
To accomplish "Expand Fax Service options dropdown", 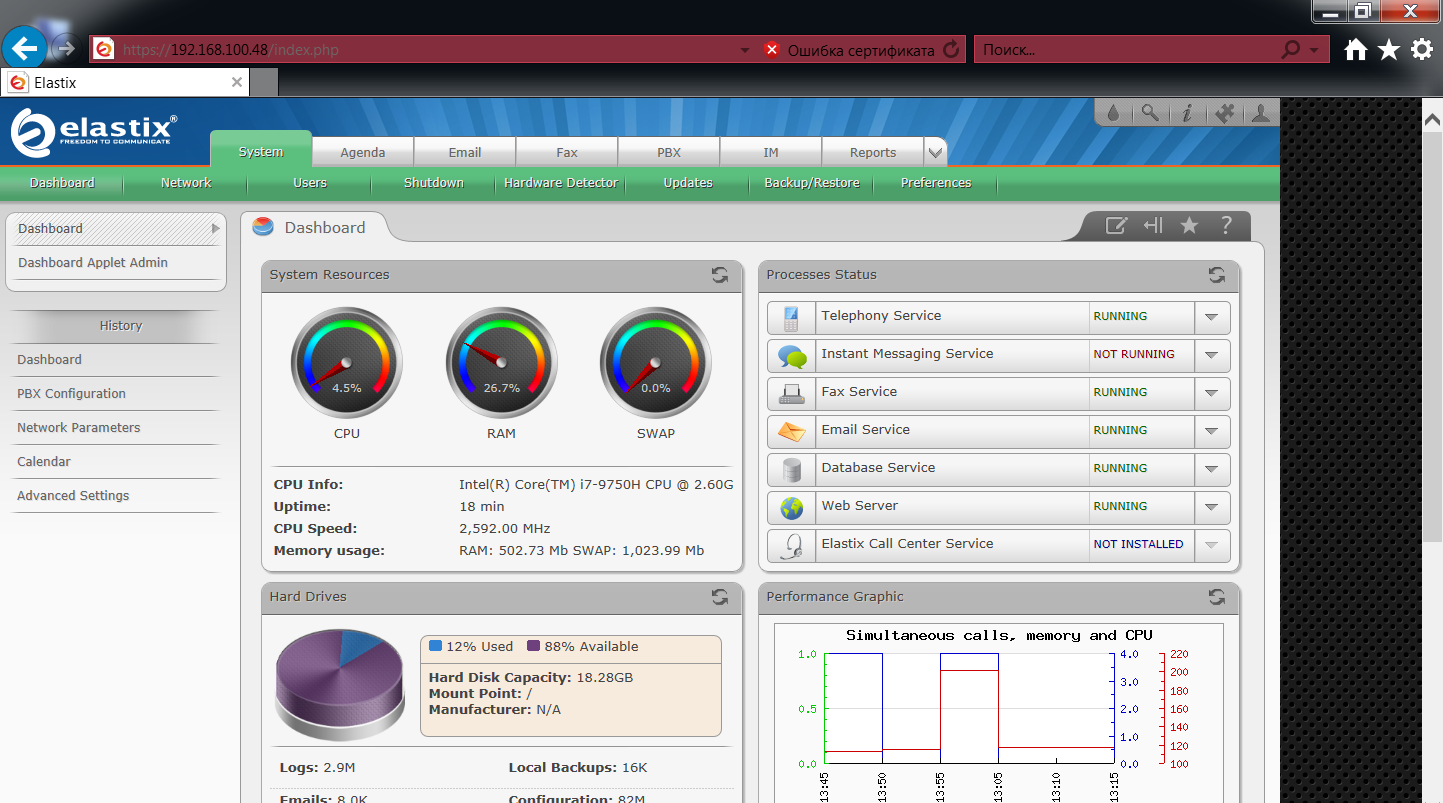I will [x=1212, y=393].
